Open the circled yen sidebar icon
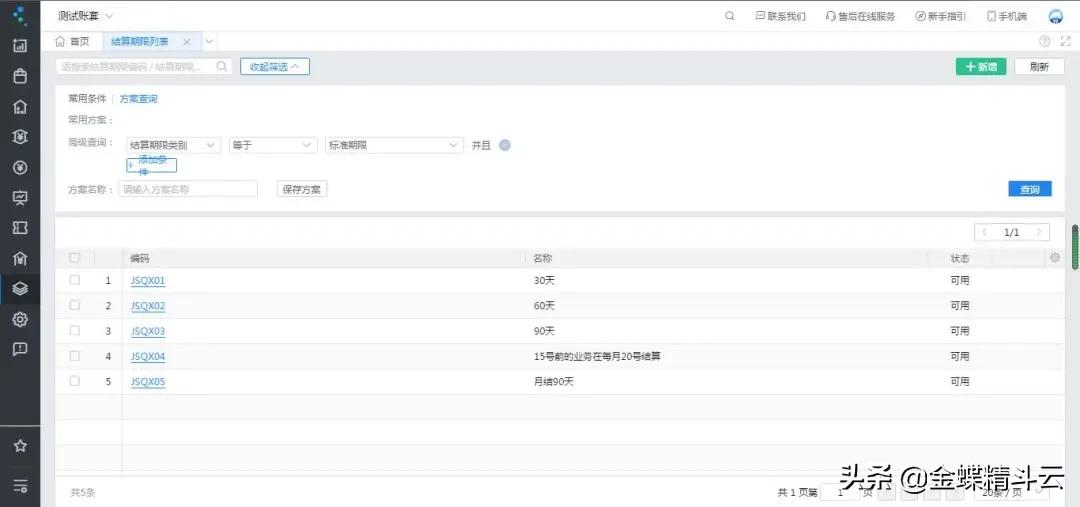The height and width of the screenshot is (507, 1080). (20, 167)
